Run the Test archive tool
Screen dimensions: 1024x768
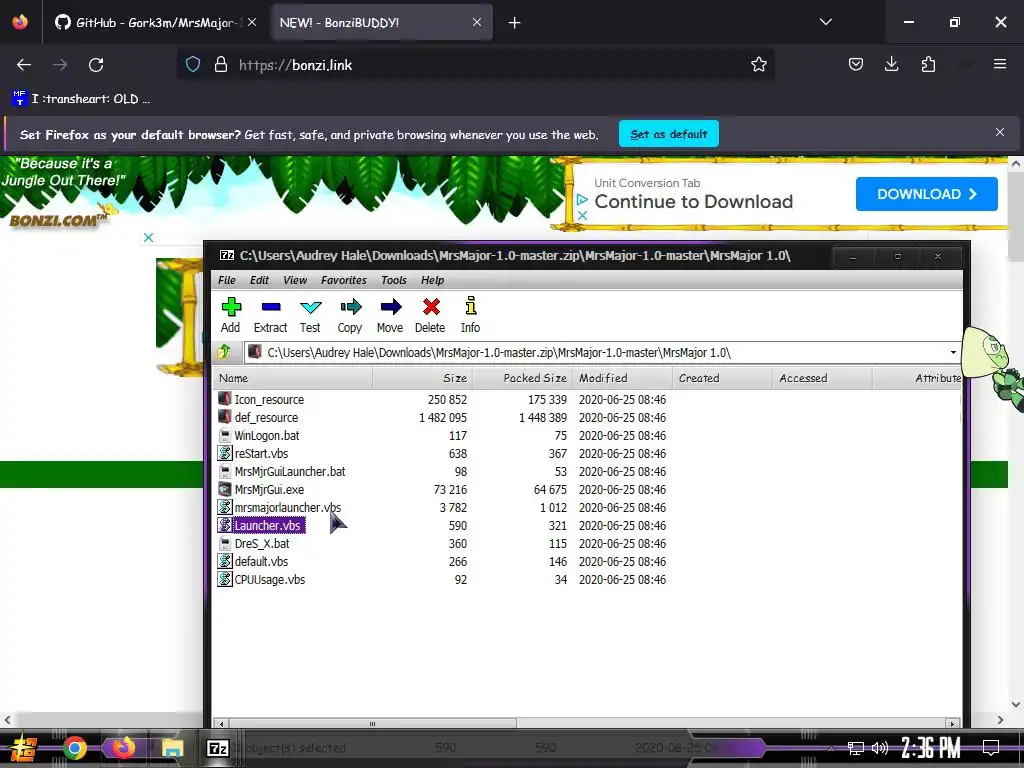[310, 315]
